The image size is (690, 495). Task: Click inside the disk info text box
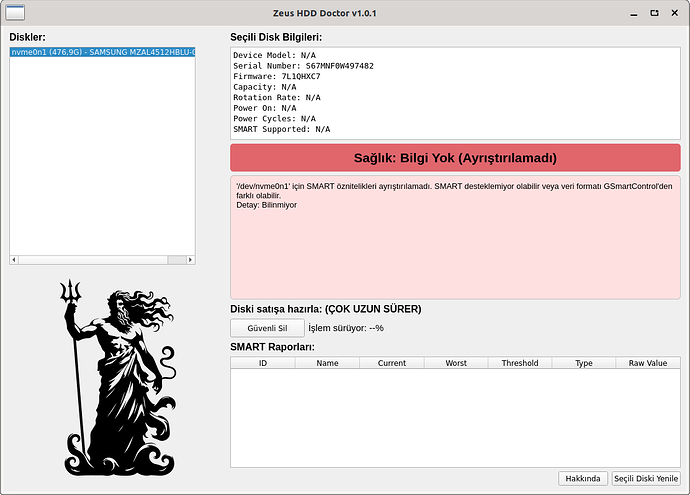click(455, 92)
